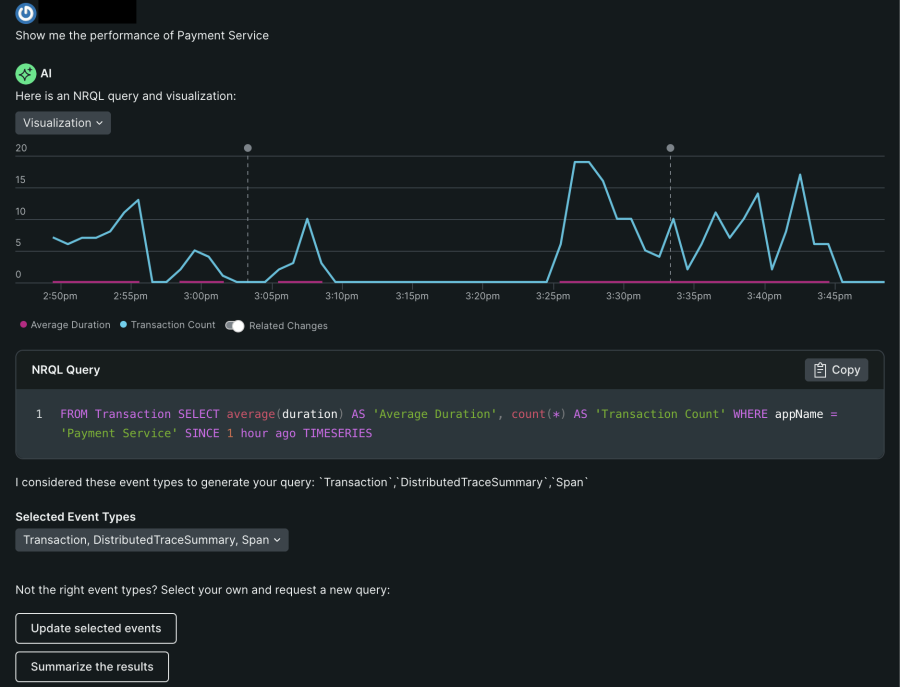
Task: Click Summarize the results button
Action: tap(92, 667)
